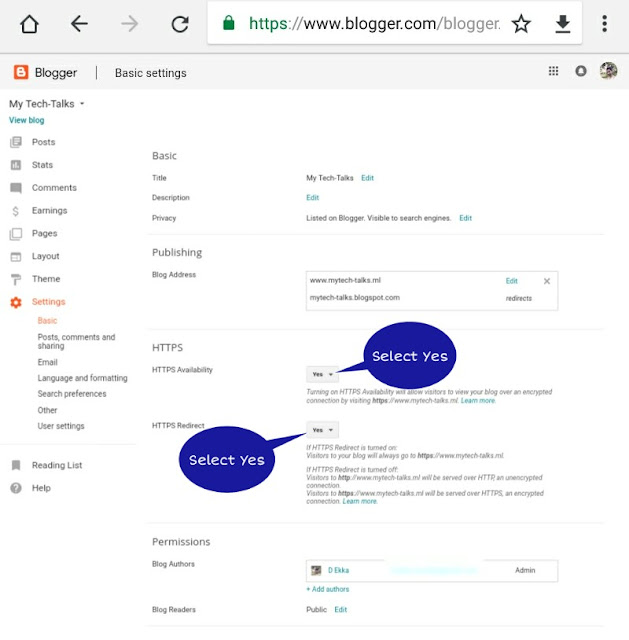The height and width of the screenshot is (640, 629).
Task: Click the browser address bar URL
Action: pyautogui.click(x=374, y=24)
